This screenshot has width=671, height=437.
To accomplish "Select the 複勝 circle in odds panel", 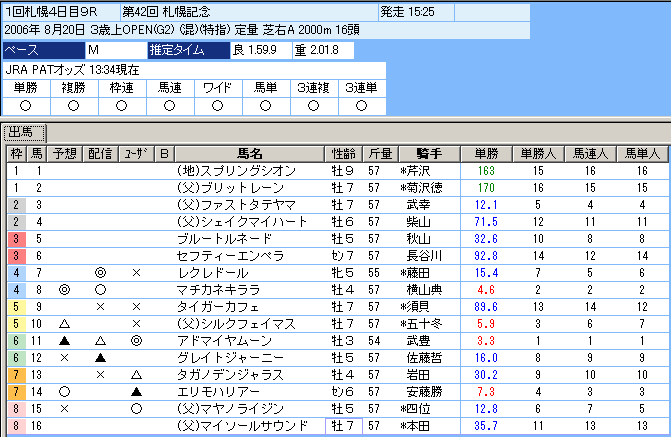I will (x=72, y=105).
